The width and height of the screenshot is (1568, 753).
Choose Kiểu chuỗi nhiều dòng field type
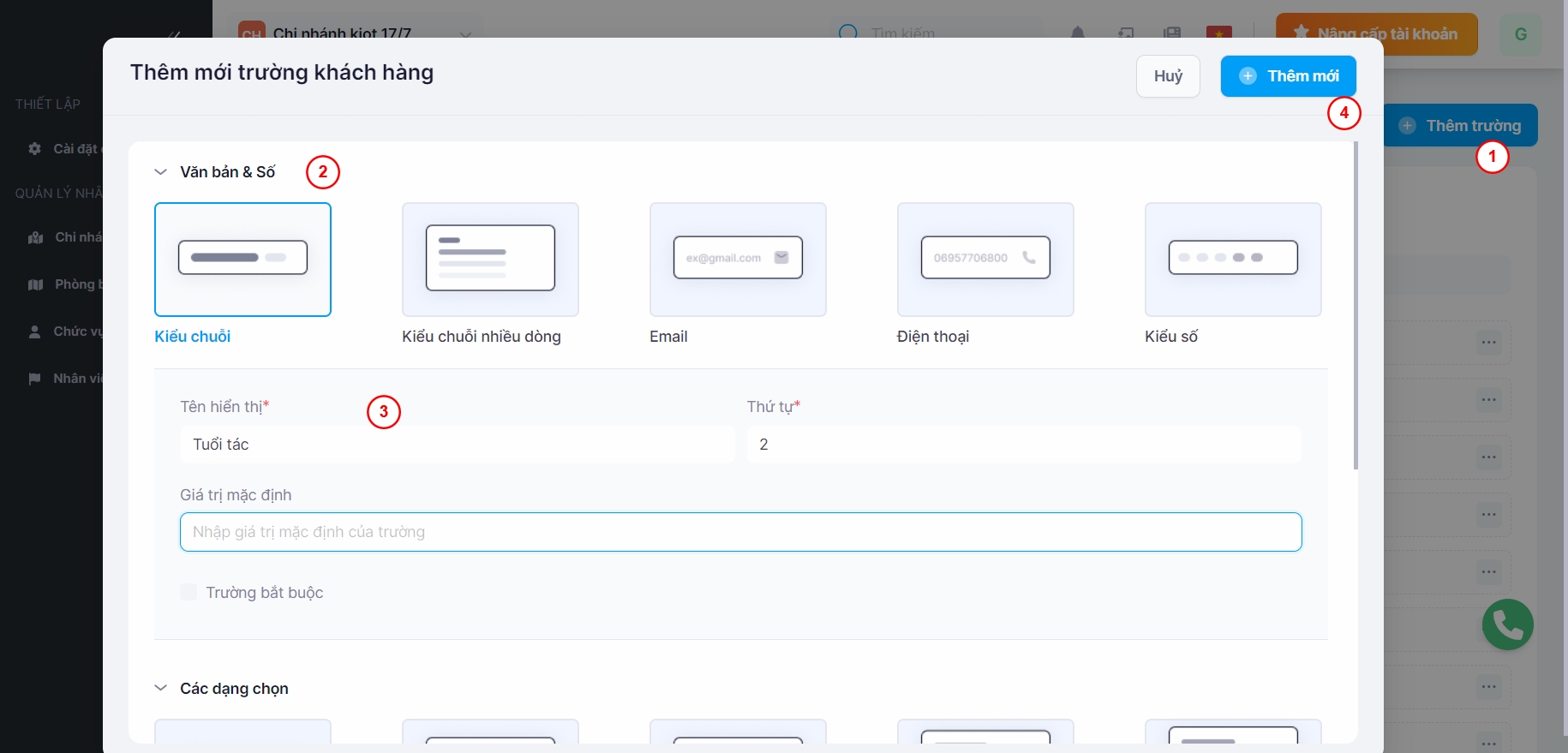490,260
